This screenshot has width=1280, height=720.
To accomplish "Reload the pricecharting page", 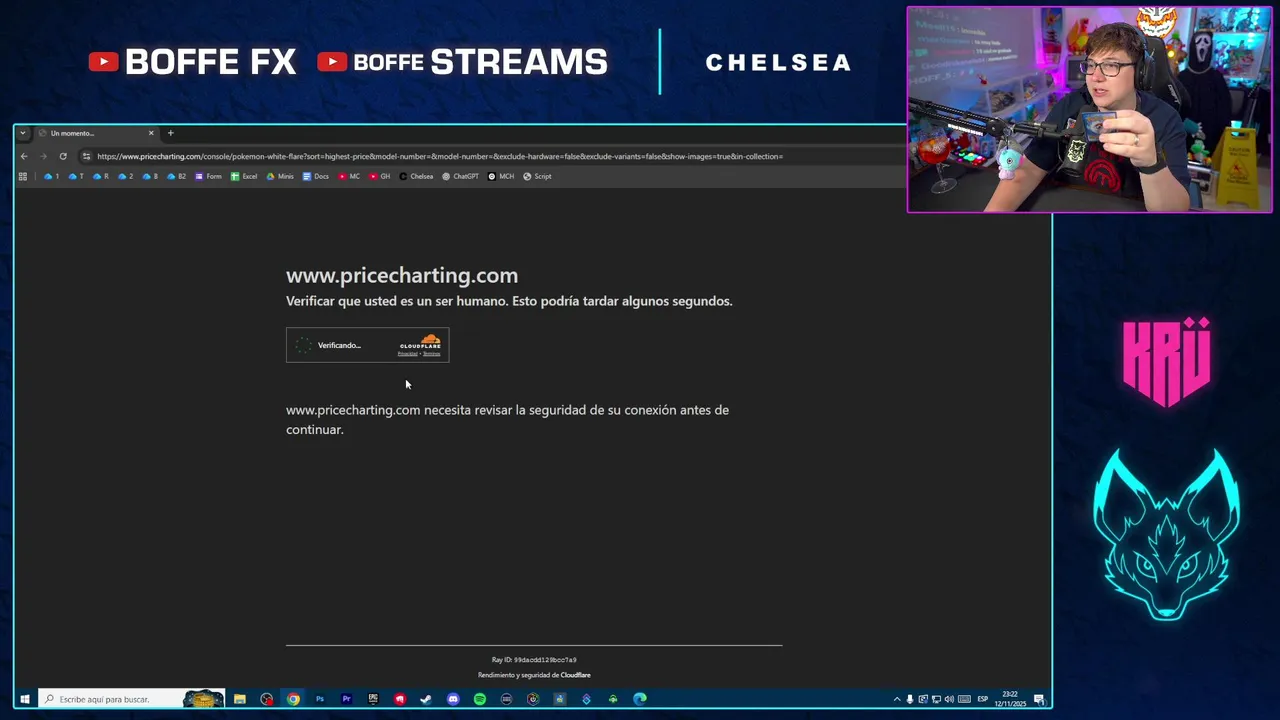I will point(63,156).
